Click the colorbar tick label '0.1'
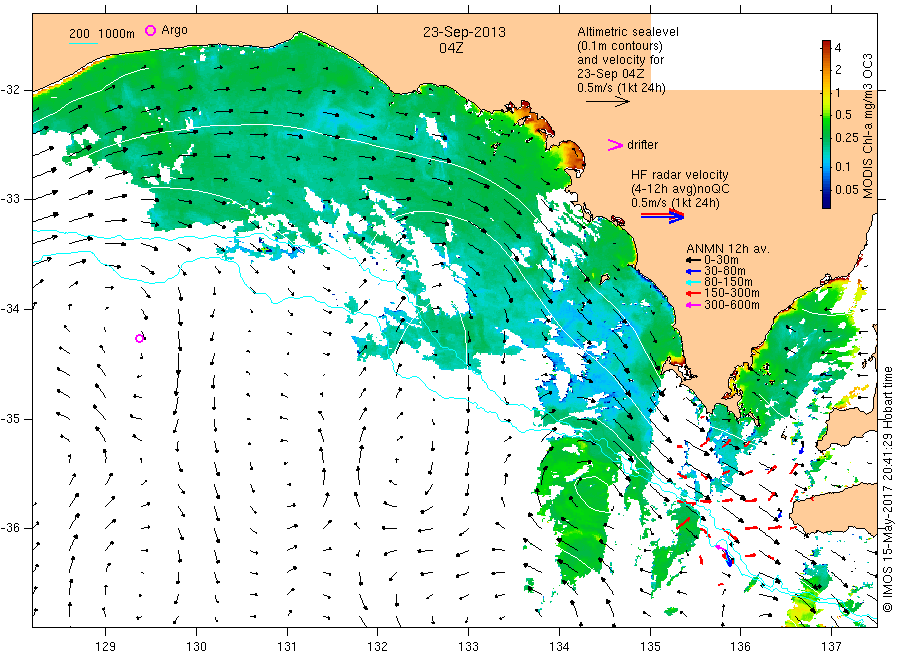This screenshot has height=660, width=900. pos(843,166)
